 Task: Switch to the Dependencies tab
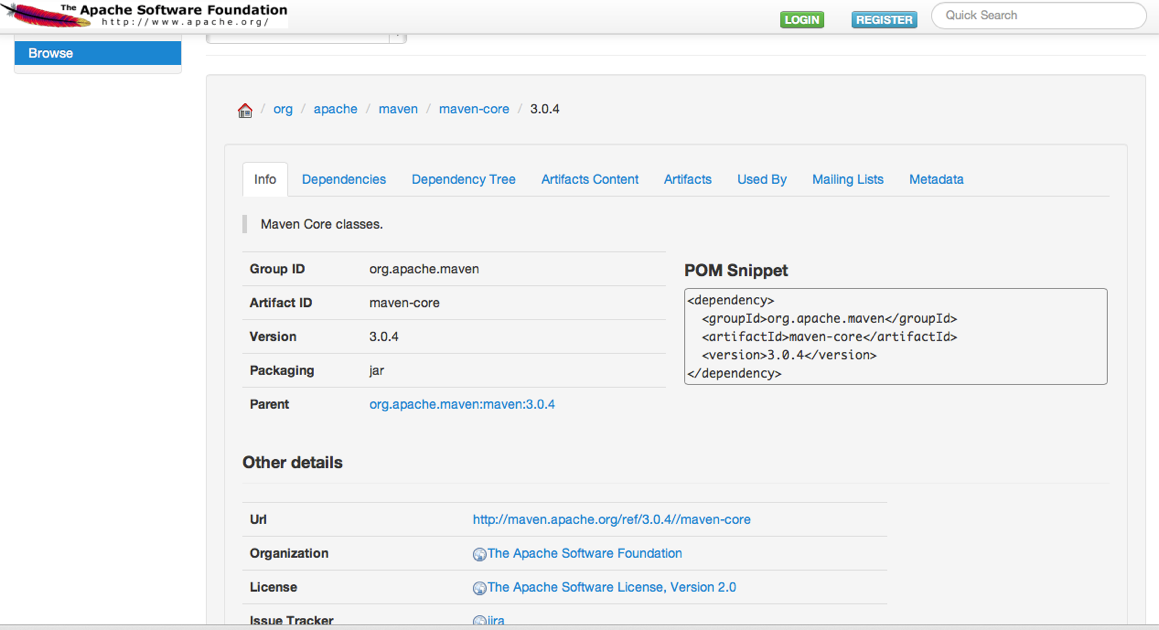344,180
